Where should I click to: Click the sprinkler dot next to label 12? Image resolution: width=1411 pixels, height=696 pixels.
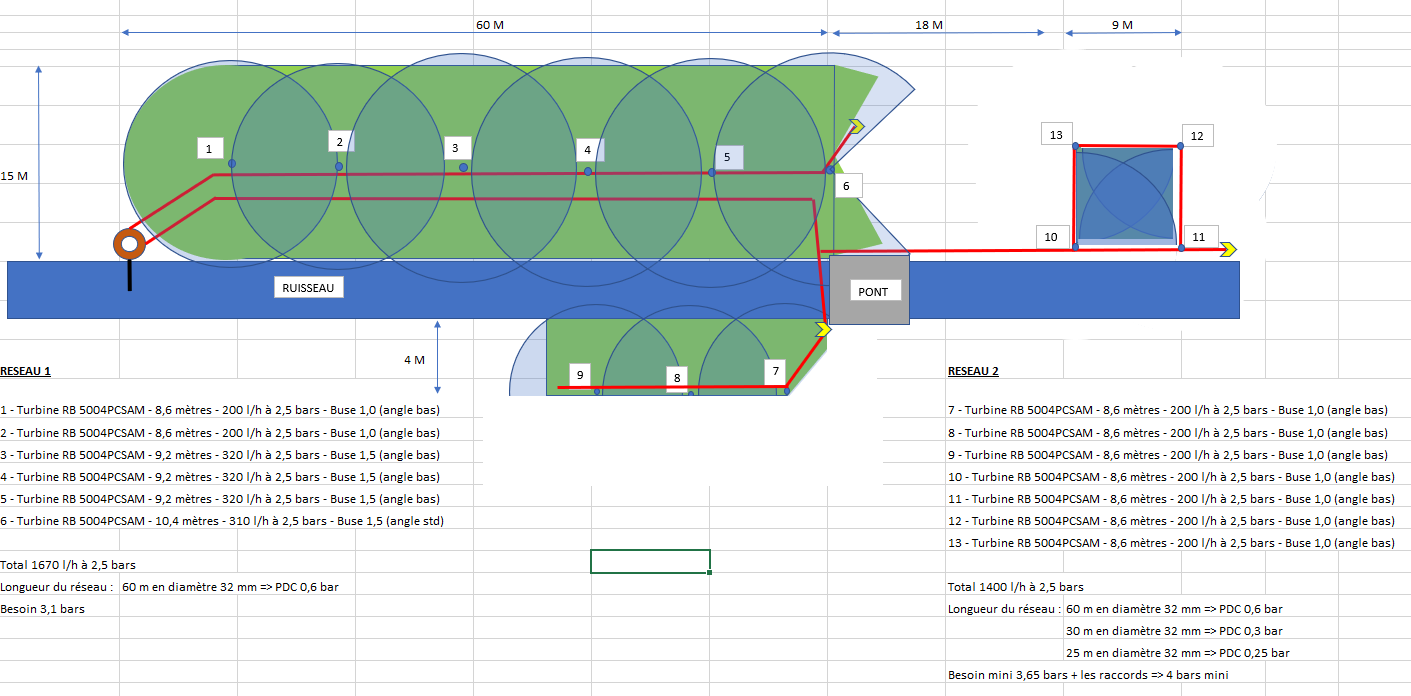point(1180,146)
